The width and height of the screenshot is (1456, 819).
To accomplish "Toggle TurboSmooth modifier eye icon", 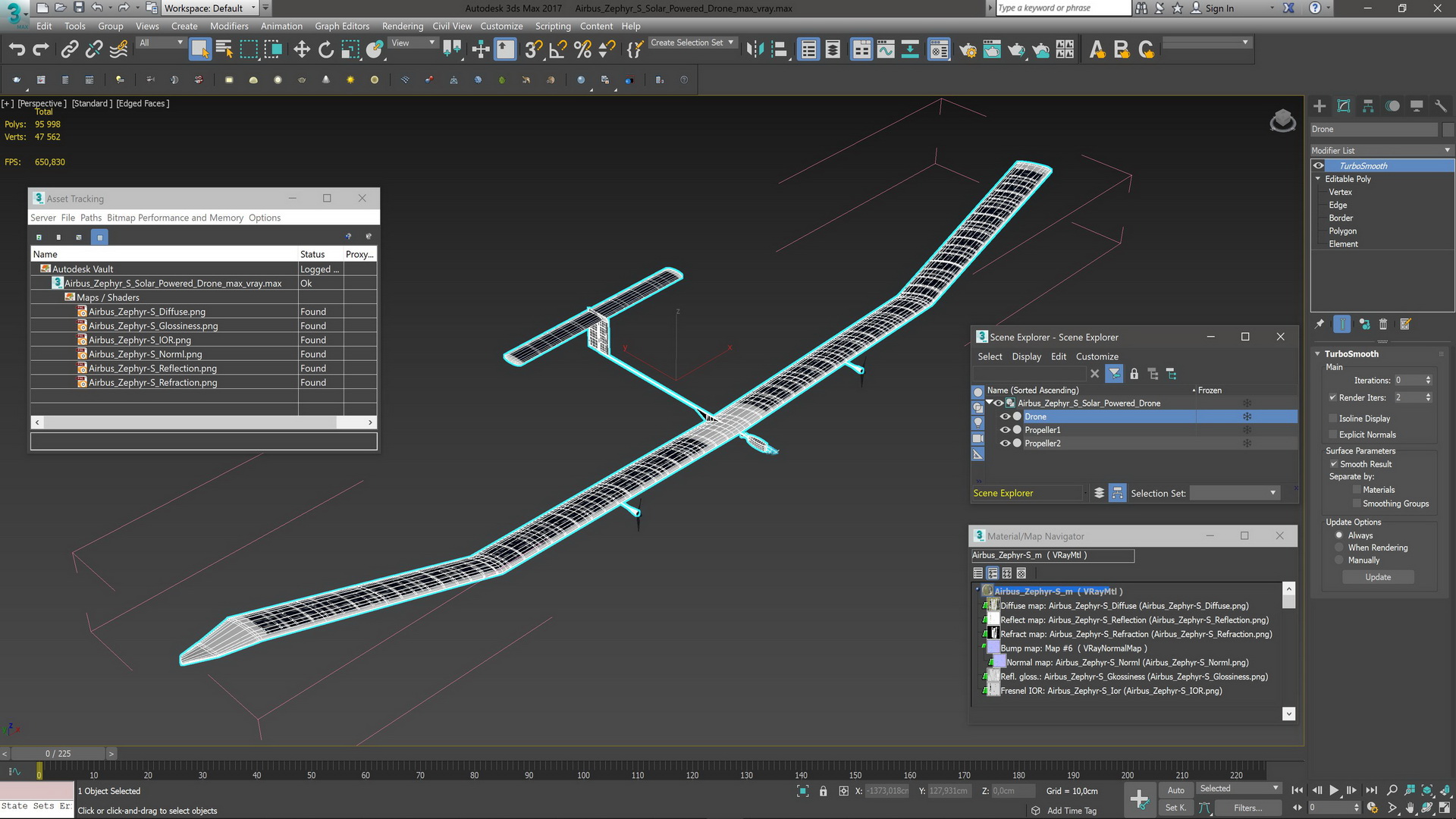I will pyautogui.click(x=1319, y=166).
